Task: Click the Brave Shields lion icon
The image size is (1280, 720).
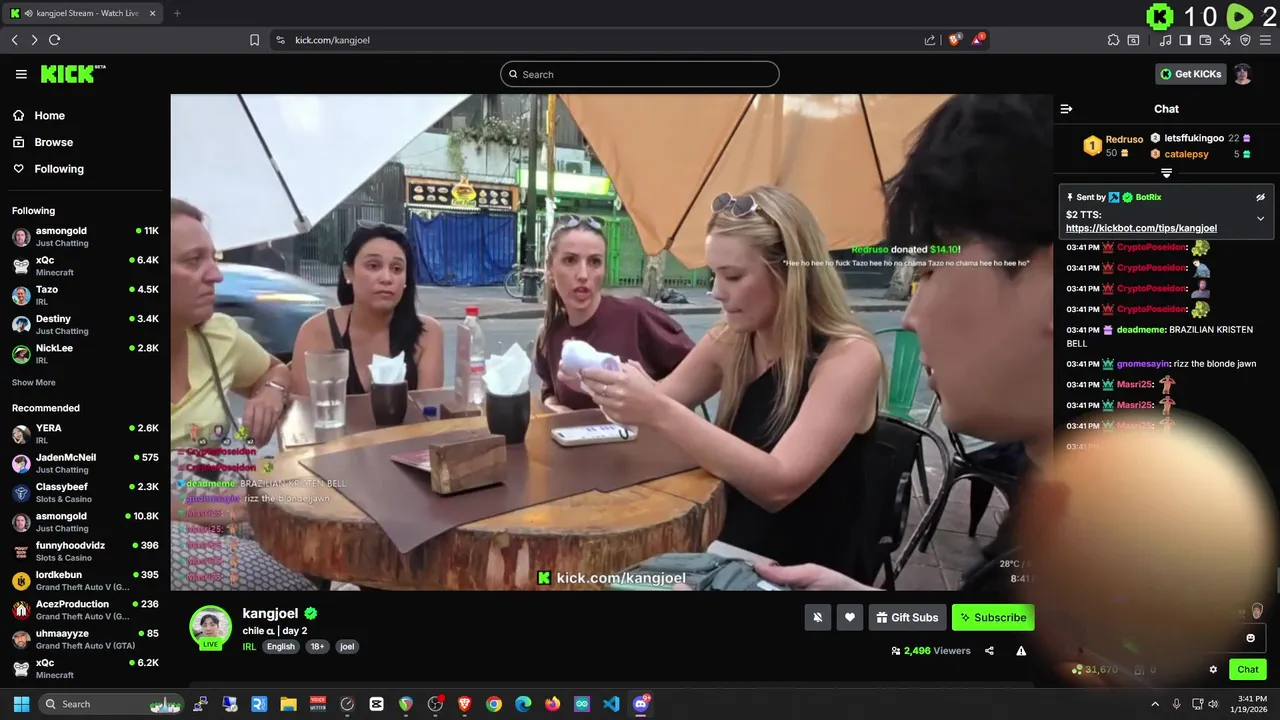Action: pos(955,40)
